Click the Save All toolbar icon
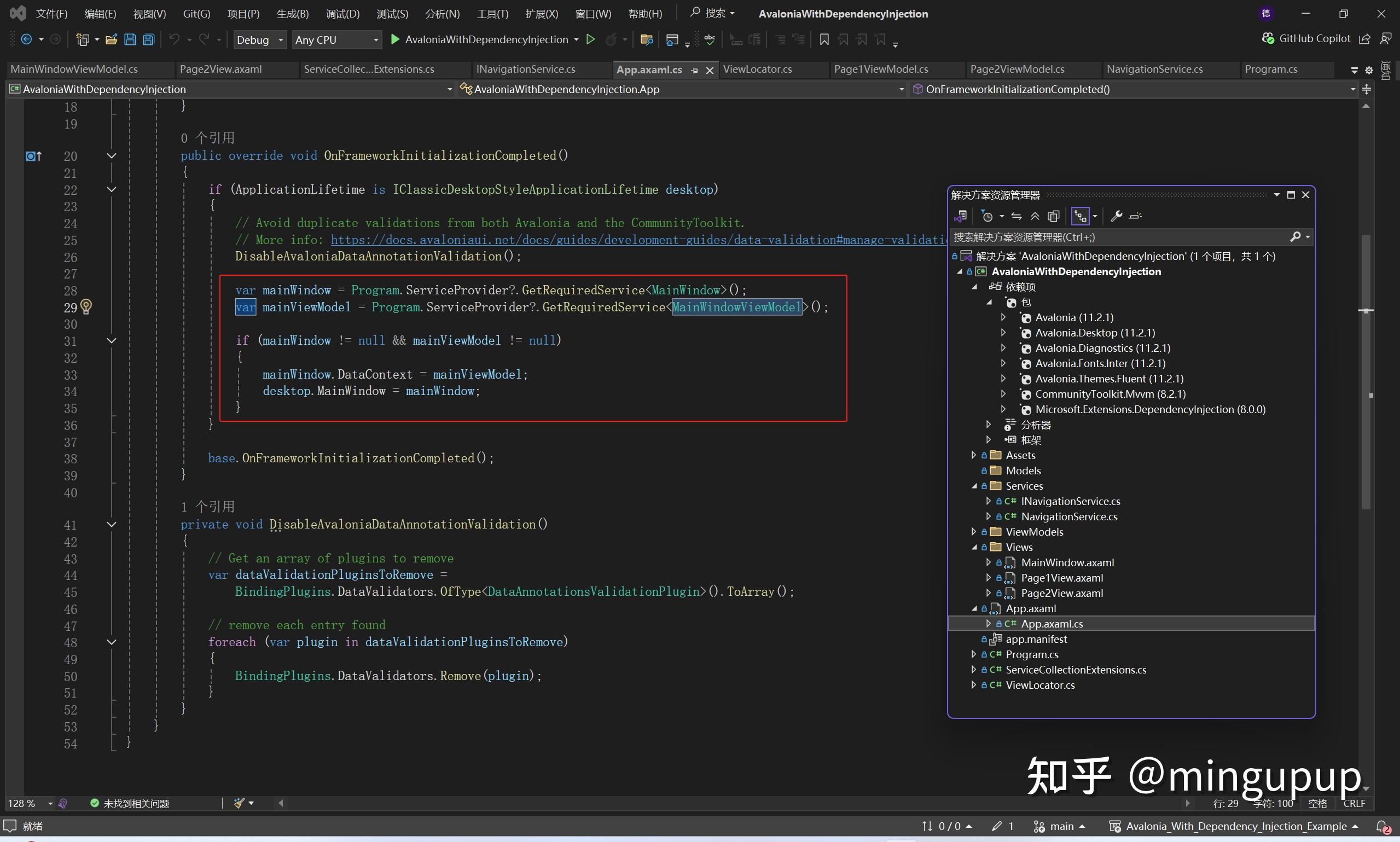1400x842 pixels. pos(149,40)
